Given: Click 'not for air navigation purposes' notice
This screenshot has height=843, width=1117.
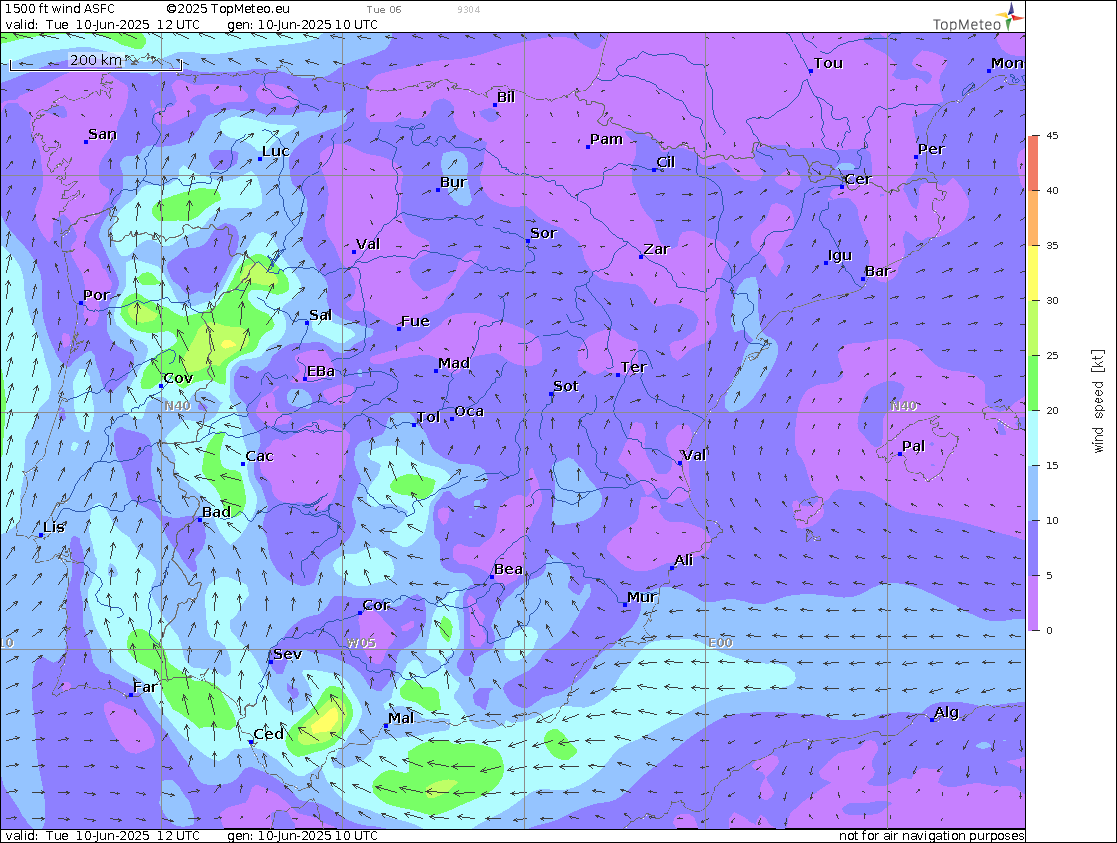Looking at the screenshot, I should pos(932,835).
